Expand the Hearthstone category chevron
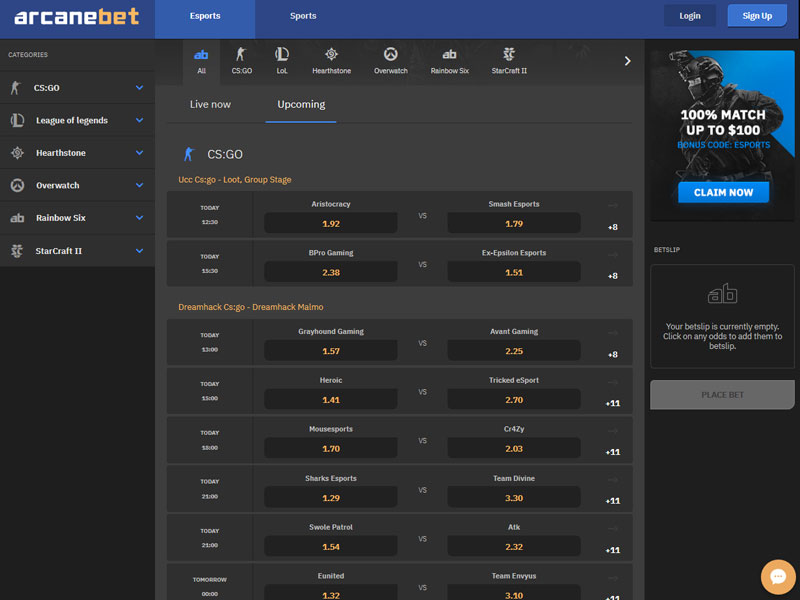Image resolution: width=800 pixels, height=600 pixels. (x=139, y=153)
